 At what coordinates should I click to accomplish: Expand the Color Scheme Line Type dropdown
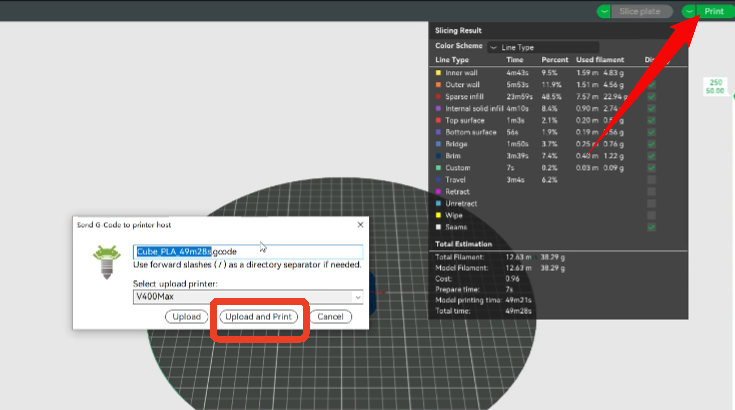(x=543, y=47)
